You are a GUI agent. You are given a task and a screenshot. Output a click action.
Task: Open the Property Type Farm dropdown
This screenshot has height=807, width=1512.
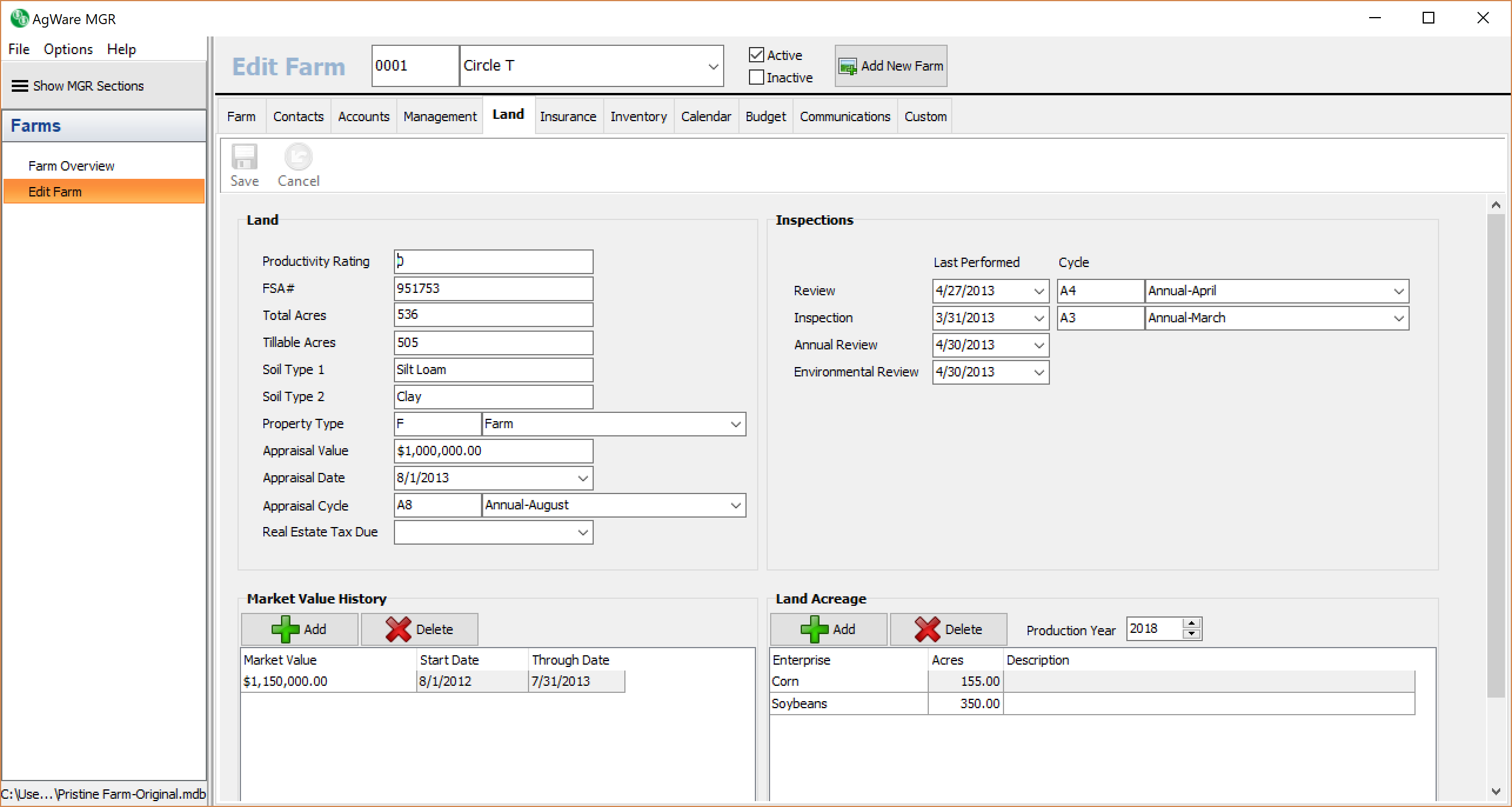coord(735,424)
